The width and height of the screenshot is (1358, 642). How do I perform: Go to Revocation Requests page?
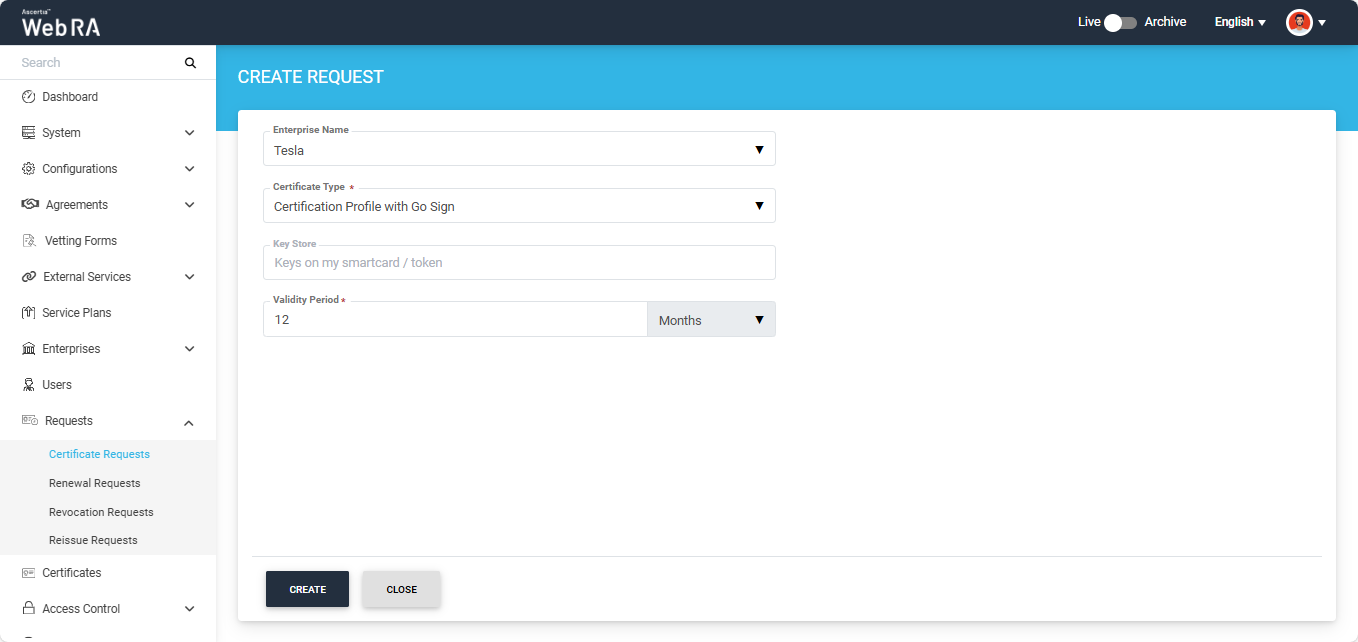[x=101, y=512]
